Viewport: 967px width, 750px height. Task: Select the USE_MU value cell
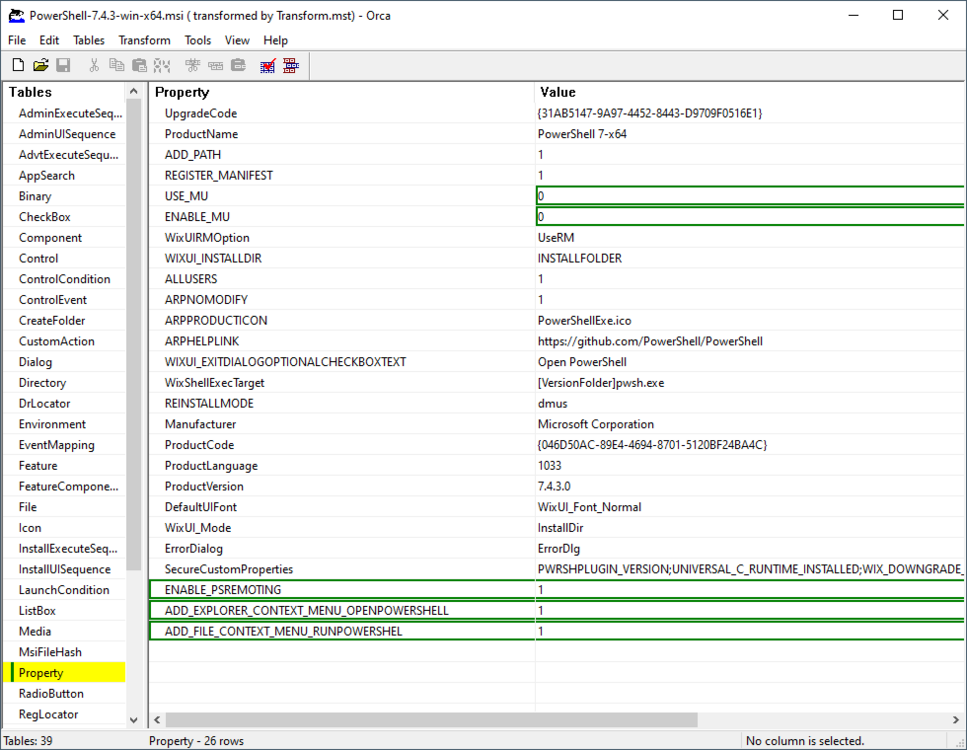click(x=750, y=196)
